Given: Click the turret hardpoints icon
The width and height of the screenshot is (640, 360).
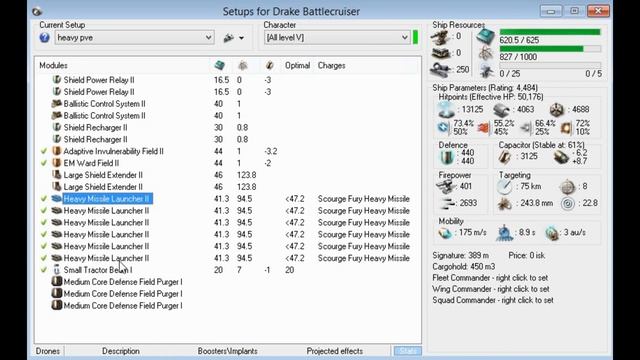Looking at the screenshot, I should pyautogui.click(x=440, y=37).
